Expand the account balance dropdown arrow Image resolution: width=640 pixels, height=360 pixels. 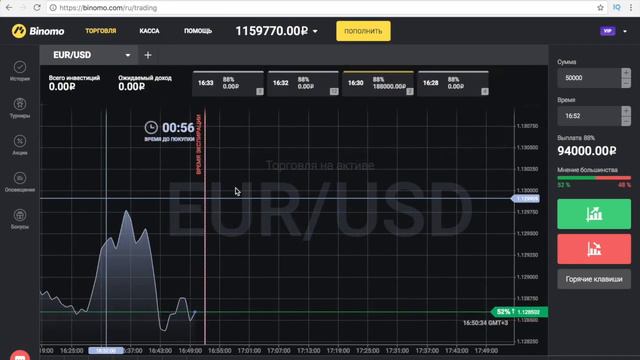tap(315, 31)
